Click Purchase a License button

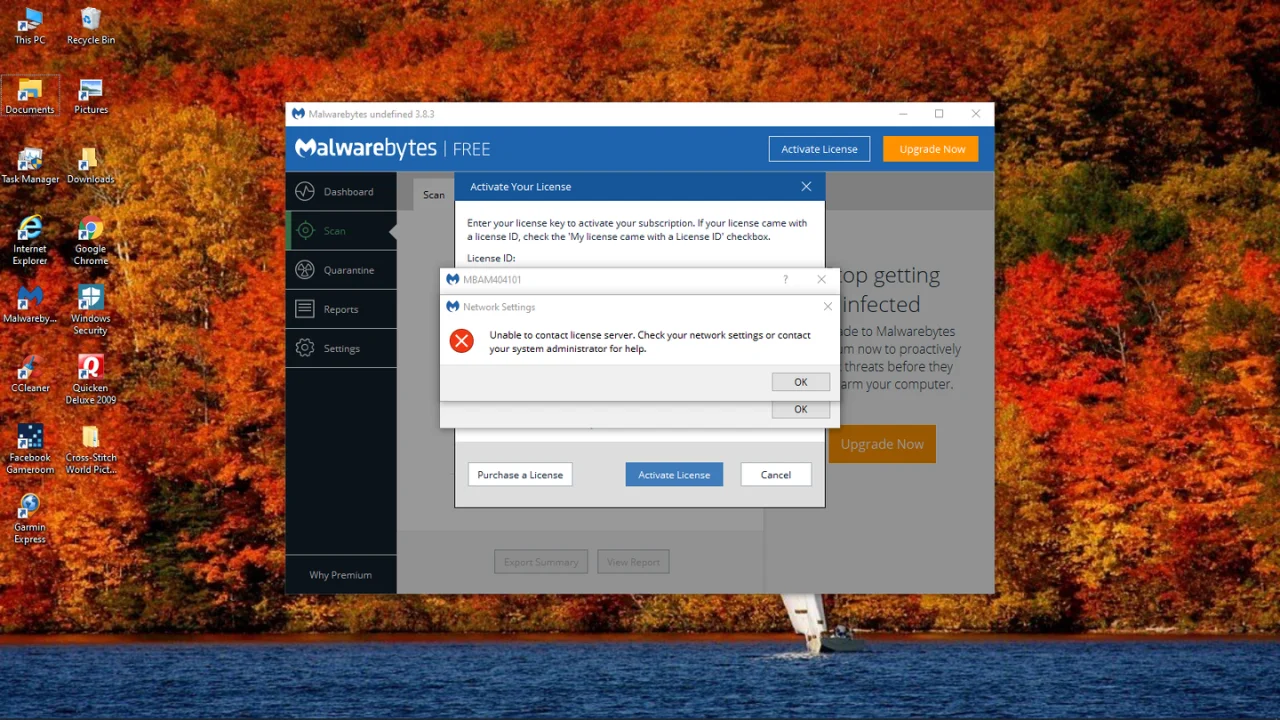pos(520,475)
